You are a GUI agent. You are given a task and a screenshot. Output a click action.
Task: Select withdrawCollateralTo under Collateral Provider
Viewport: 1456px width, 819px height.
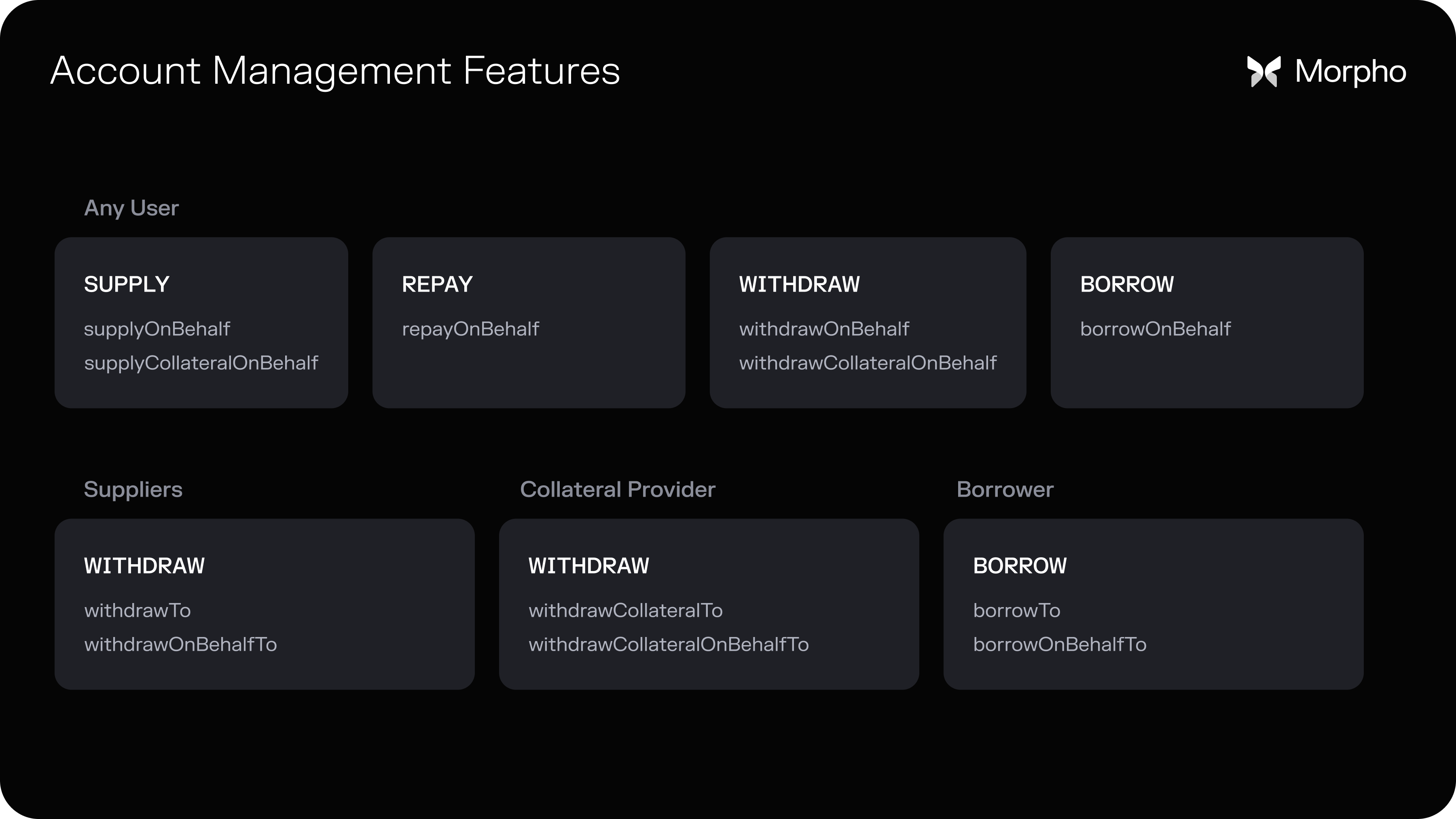click(x=625, y=610)
